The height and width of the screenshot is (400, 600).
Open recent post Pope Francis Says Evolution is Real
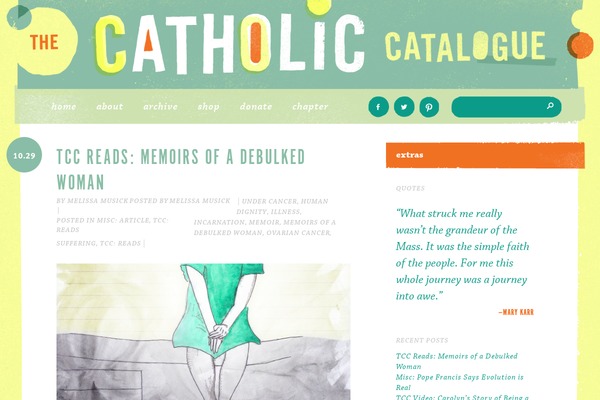[459, 382]
